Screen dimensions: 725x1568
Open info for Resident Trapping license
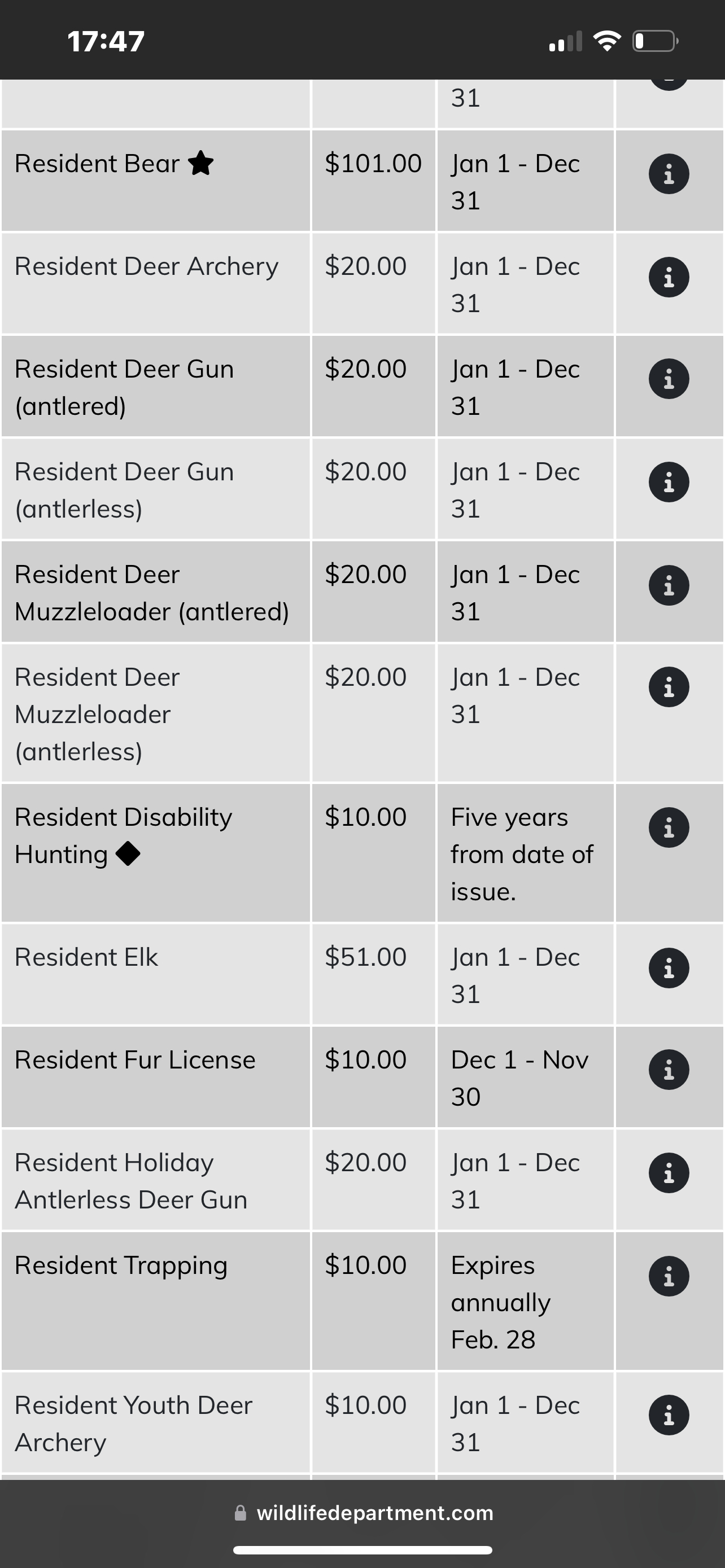(x=669, y=1276)
